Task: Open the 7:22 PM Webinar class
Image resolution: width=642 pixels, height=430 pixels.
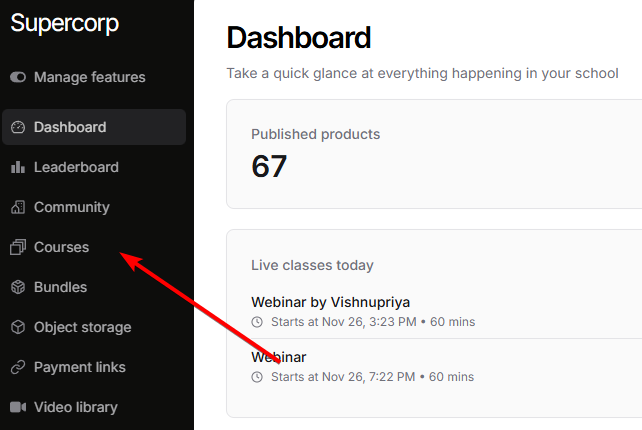Action: click(279, 357)
